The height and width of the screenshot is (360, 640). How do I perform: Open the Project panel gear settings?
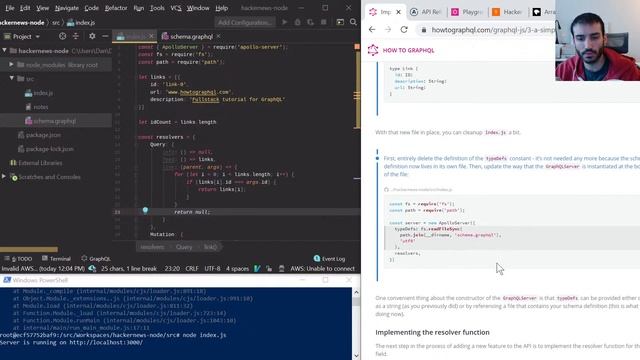[92, 36]
